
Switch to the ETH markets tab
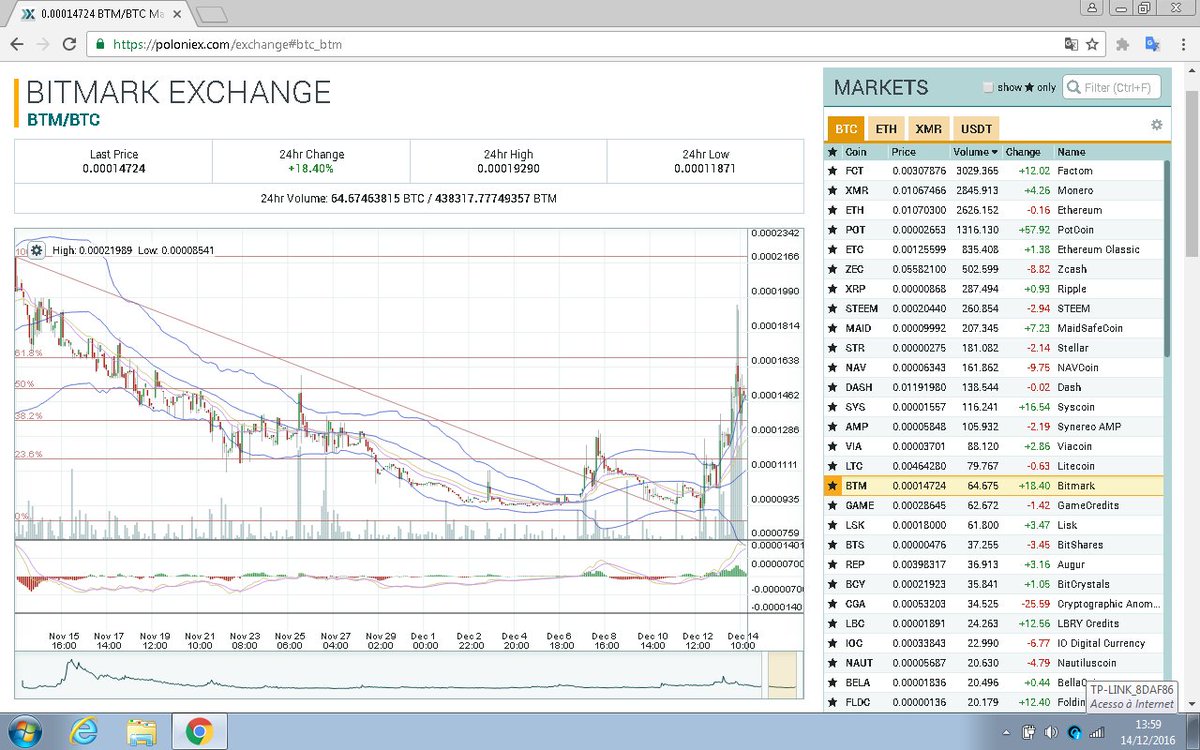[885, 128]
